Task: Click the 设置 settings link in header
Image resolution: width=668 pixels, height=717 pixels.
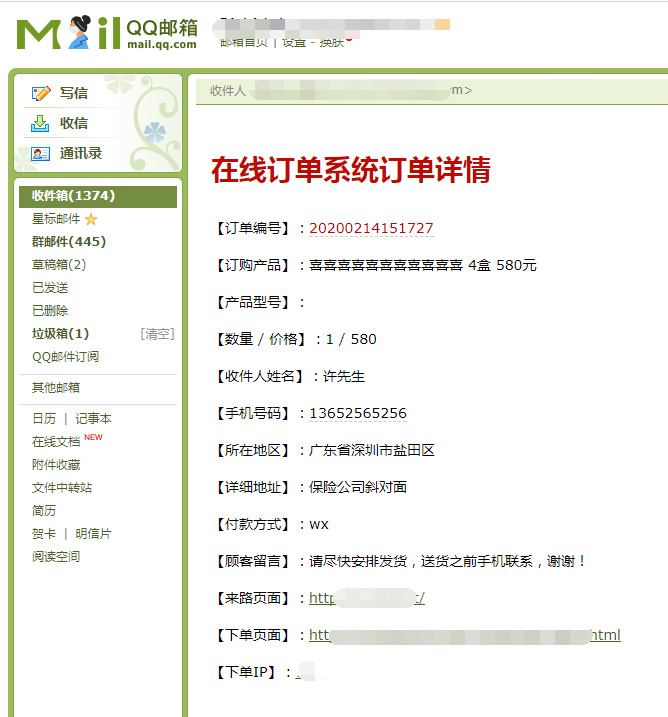Action: click(x=294, y=42)
